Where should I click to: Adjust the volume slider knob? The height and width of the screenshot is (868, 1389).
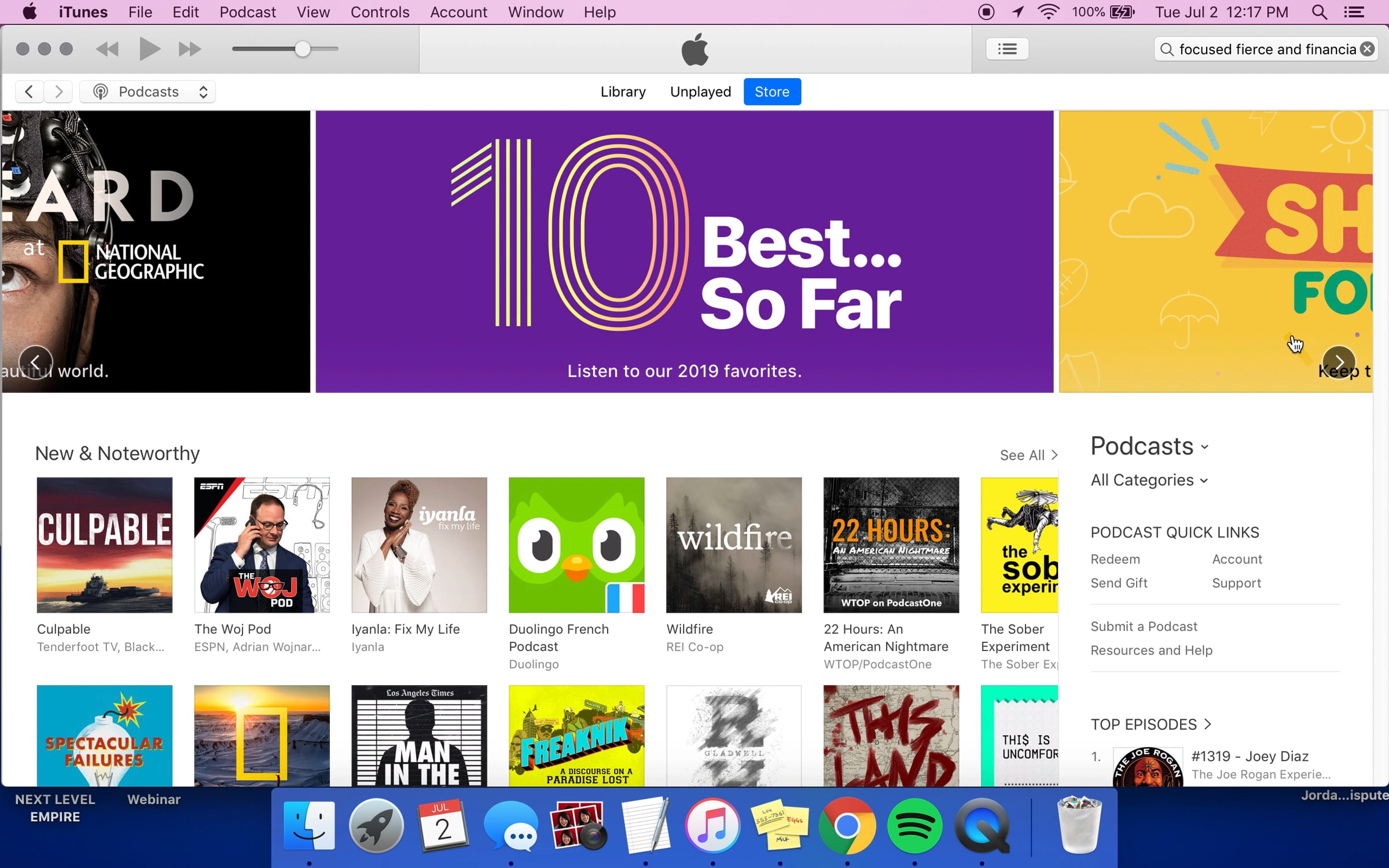coord(302,49)
